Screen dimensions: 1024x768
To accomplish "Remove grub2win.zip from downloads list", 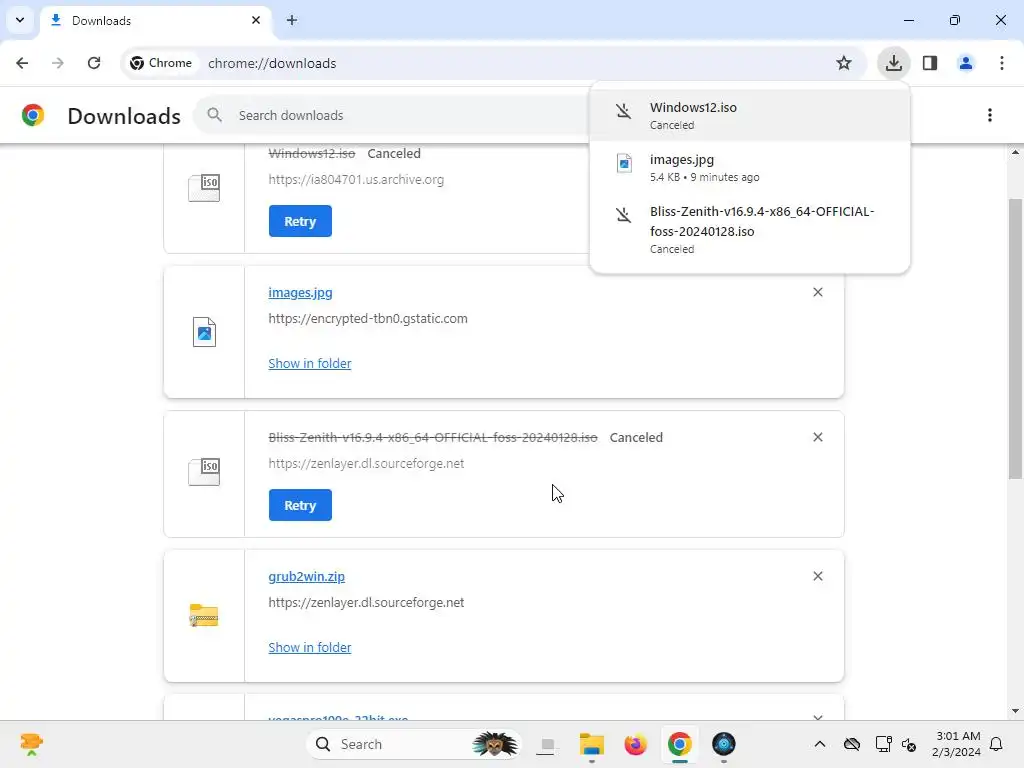I will (x=818, y=577).
